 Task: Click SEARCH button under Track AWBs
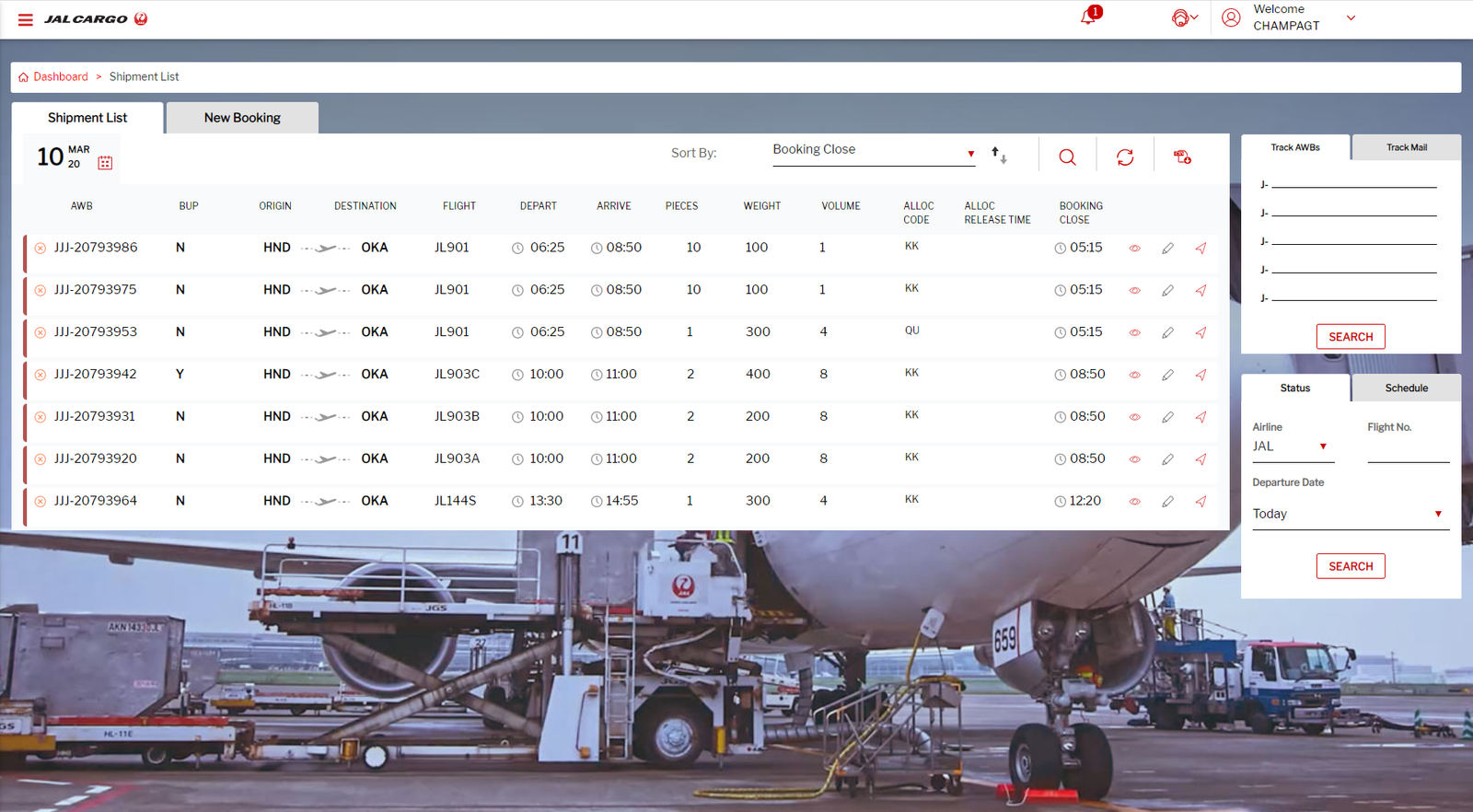coord(1350,337)
